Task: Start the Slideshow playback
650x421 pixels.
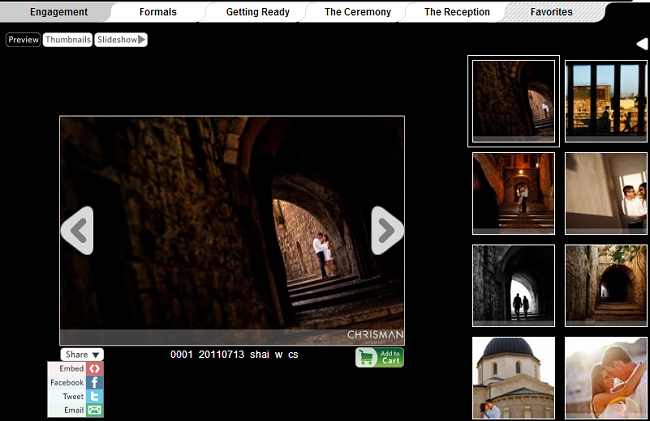Action: (x=121, y=40)
